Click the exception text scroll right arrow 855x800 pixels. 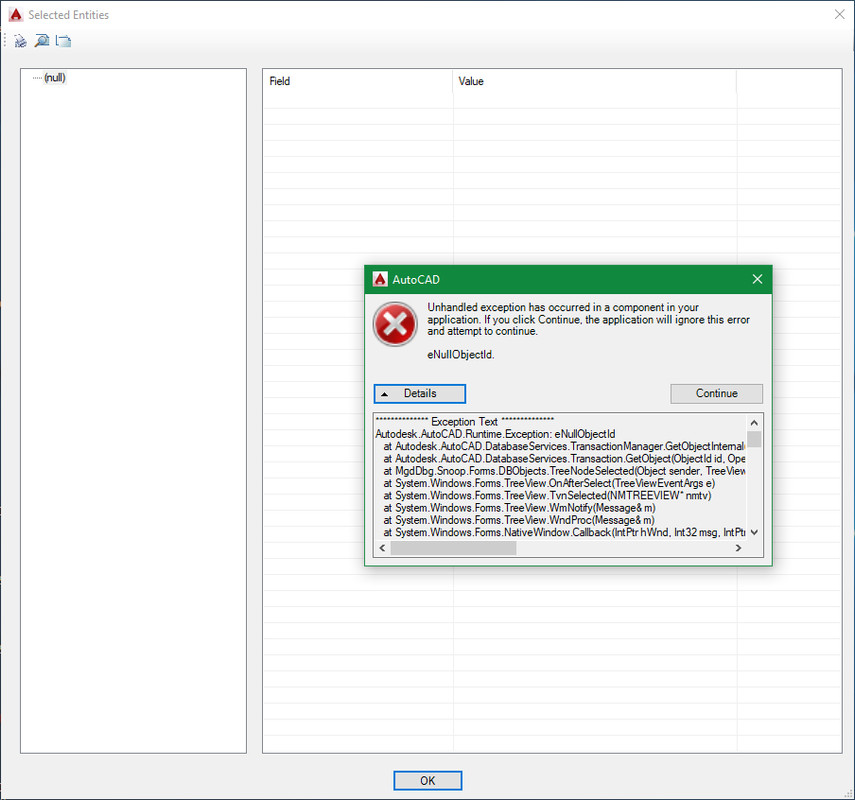click(738, 548)
